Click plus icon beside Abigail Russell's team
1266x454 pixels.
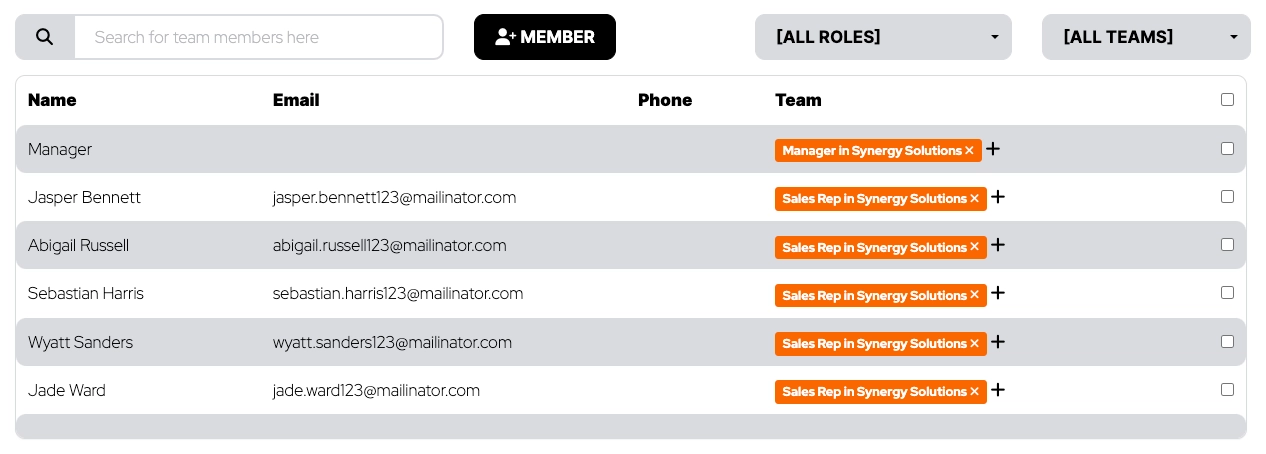click(x=998, y=245)
